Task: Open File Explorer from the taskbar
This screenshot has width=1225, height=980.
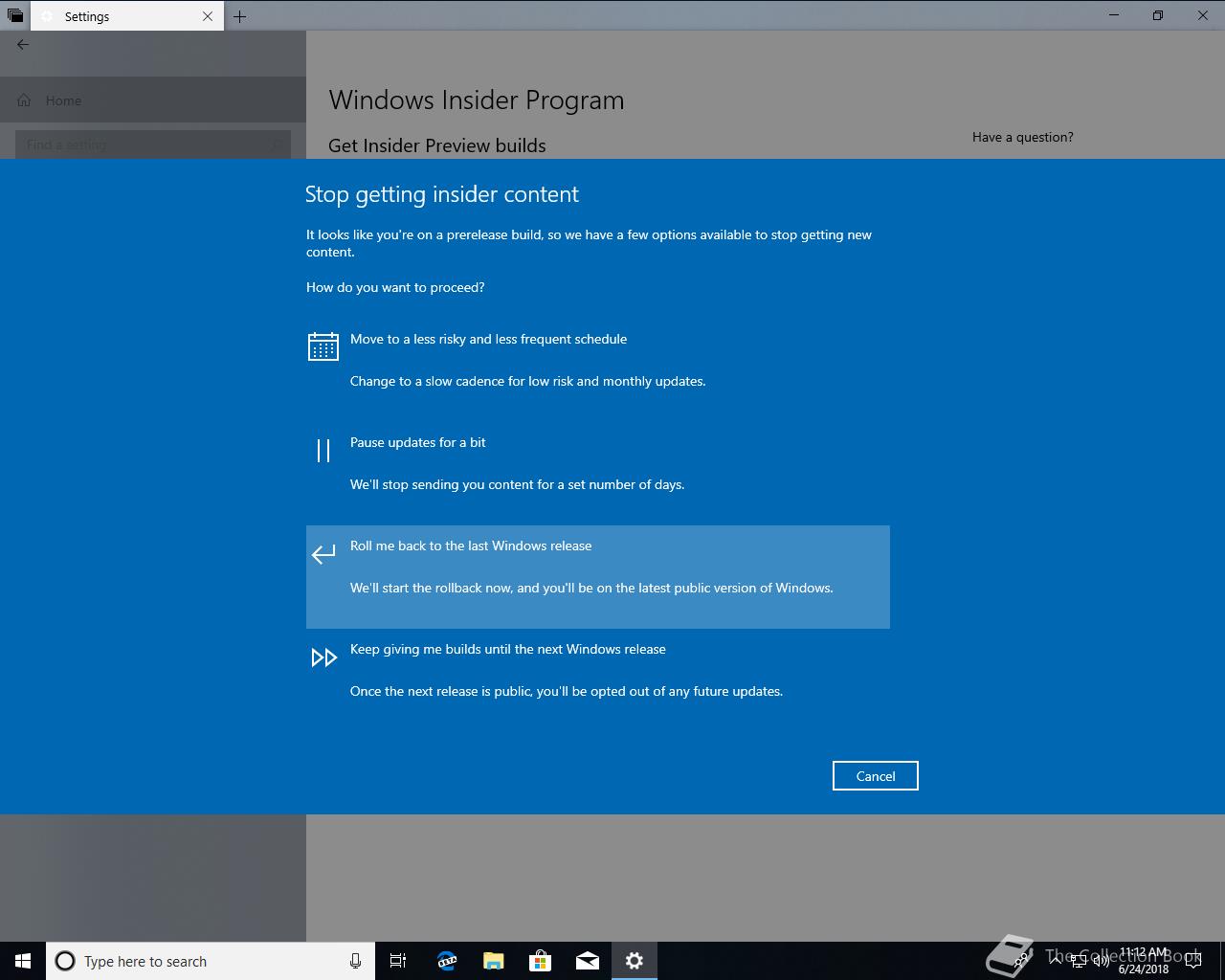Action: pos(493,961)
